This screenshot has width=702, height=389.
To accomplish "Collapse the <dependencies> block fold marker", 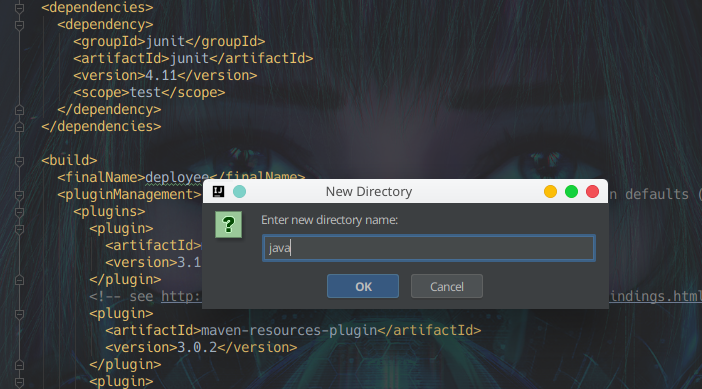I will coord(19,8).
